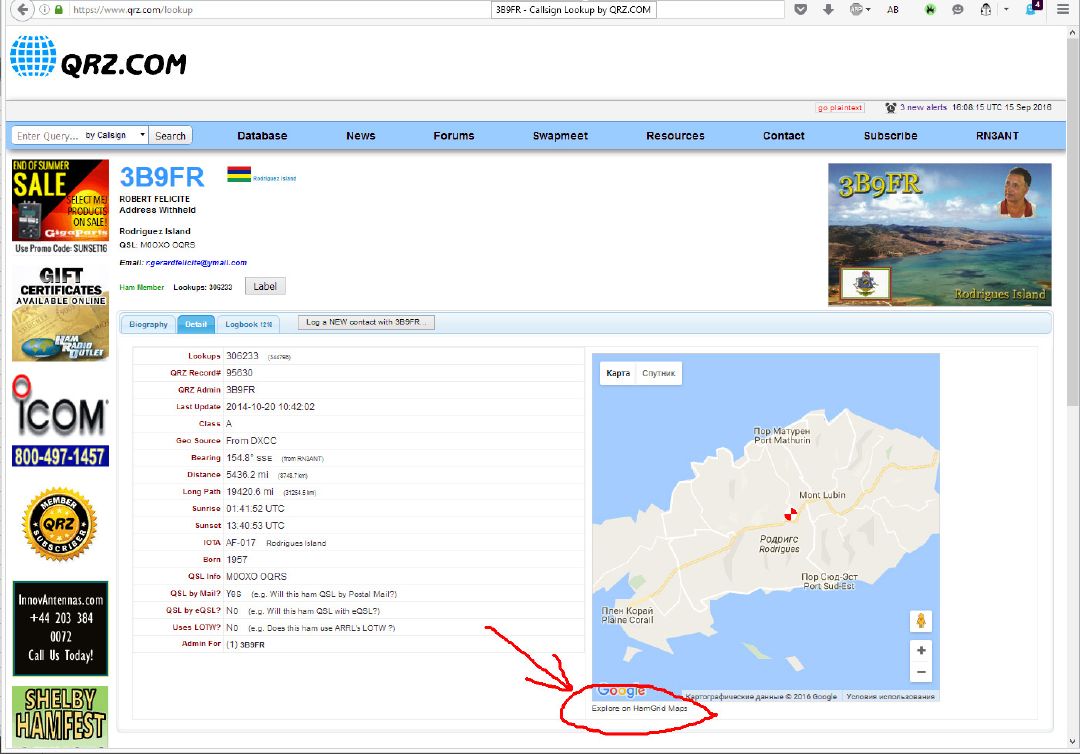Click 'Log a NEW contact with 3B9FR' button
The image size is (1080, 754).
tap(366, 322)
